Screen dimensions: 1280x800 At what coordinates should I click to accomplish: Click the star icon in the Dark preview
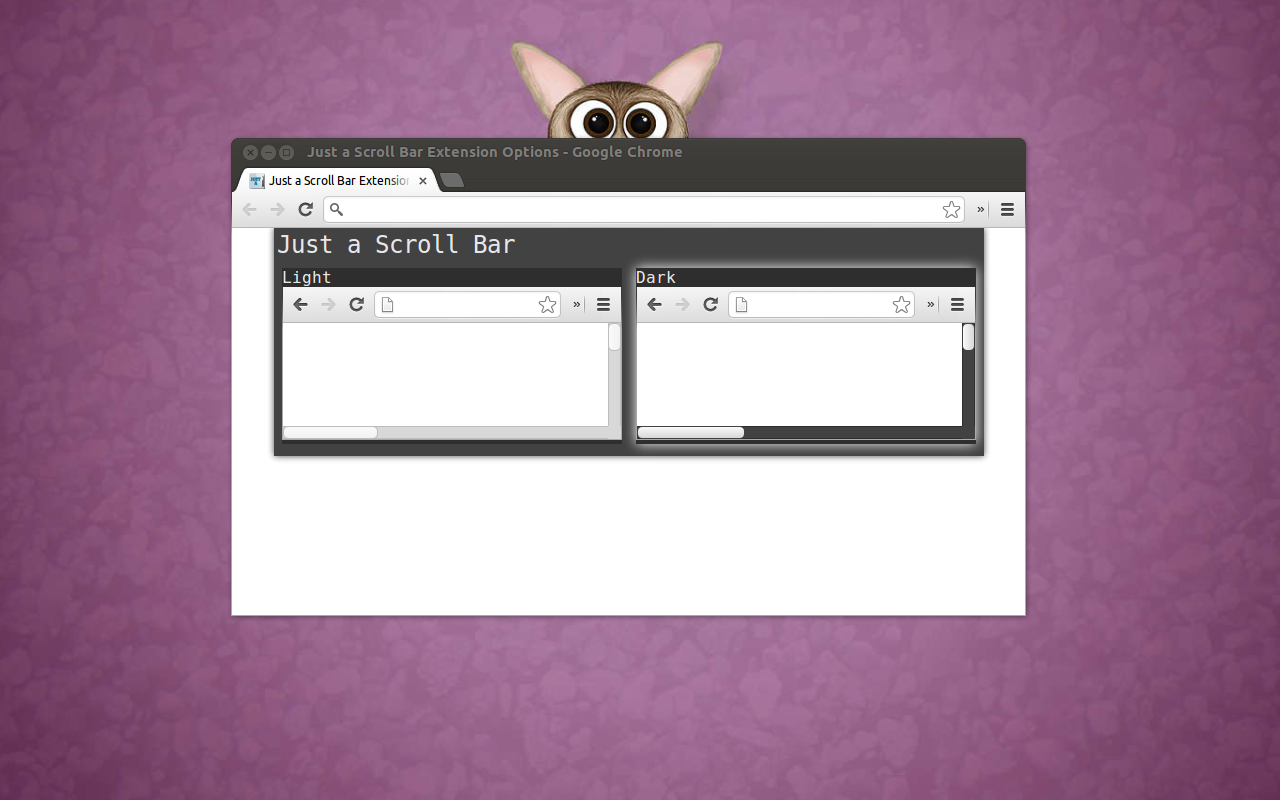pos(901,305)
